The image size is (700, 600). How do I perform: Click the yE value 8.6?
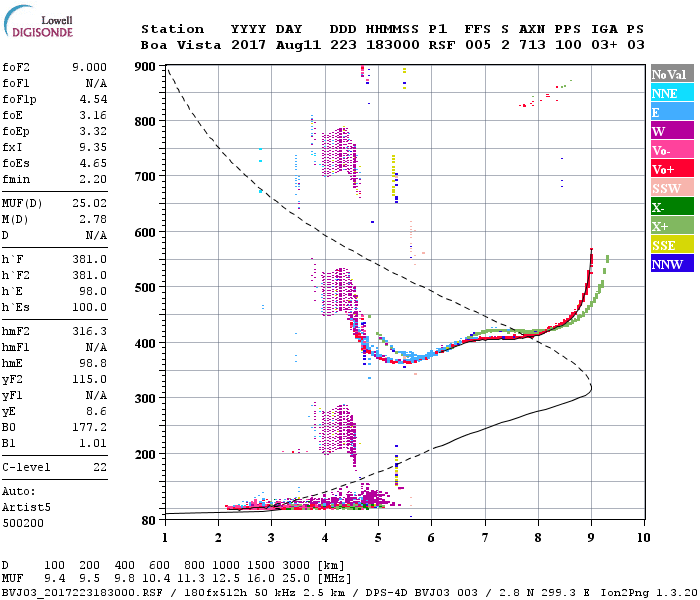(96, 412)
